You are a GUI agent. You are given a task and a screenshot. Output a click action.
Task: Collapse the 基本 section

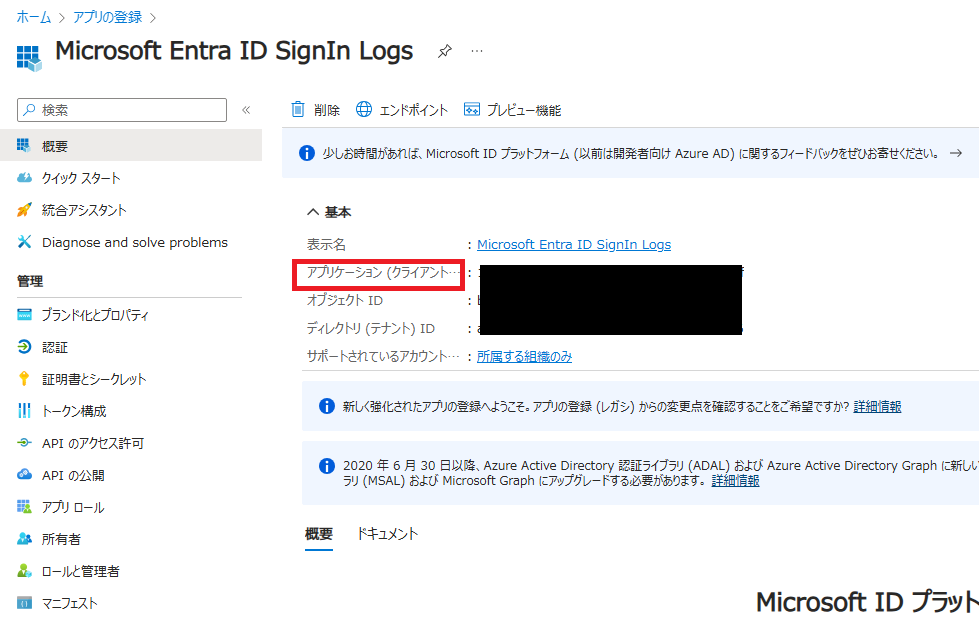[309, 211]
